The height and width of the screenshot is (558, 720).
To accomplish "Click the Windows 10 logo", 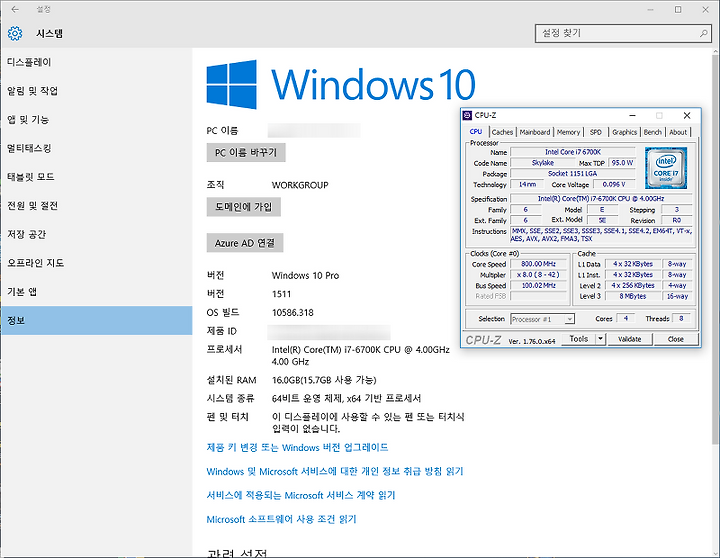I will [x=341, y=85].
